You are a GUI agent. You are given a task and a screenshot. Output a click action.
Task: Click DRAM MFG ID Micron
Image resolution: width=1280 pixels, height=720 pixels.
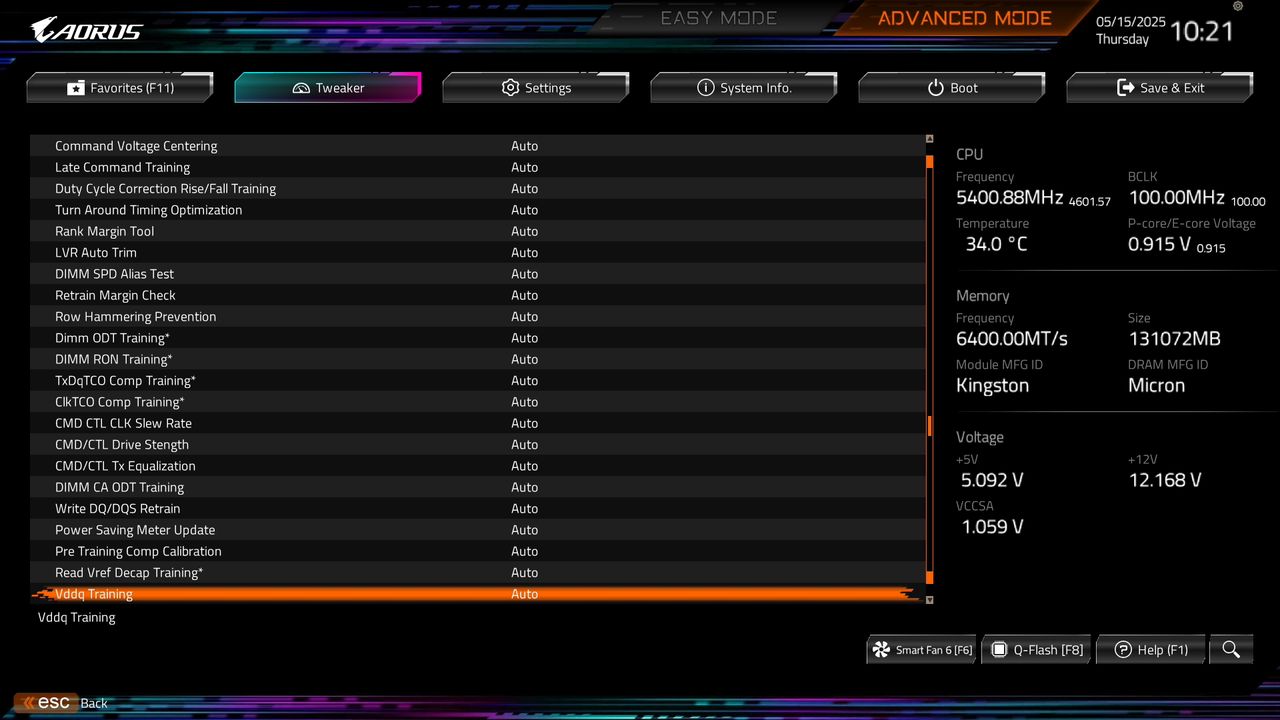[x=1156, y=386]
